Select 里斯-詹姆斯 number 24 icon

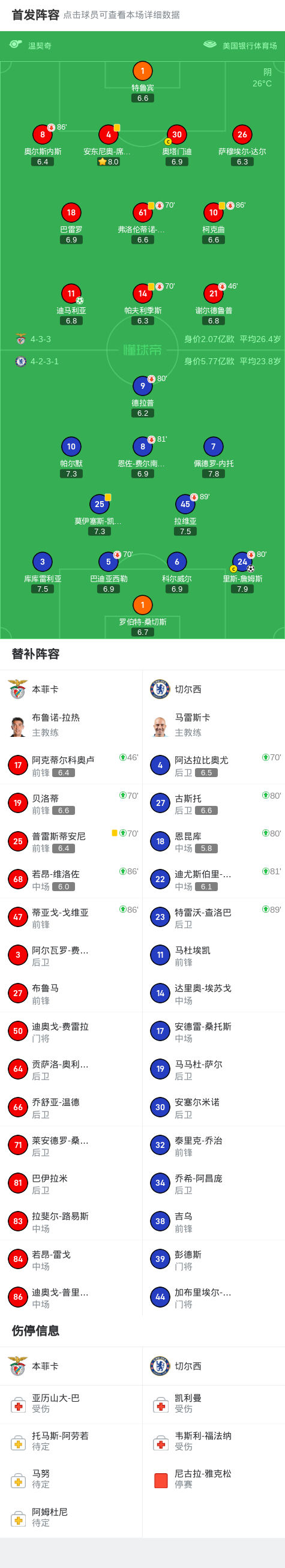coord(242,562)
